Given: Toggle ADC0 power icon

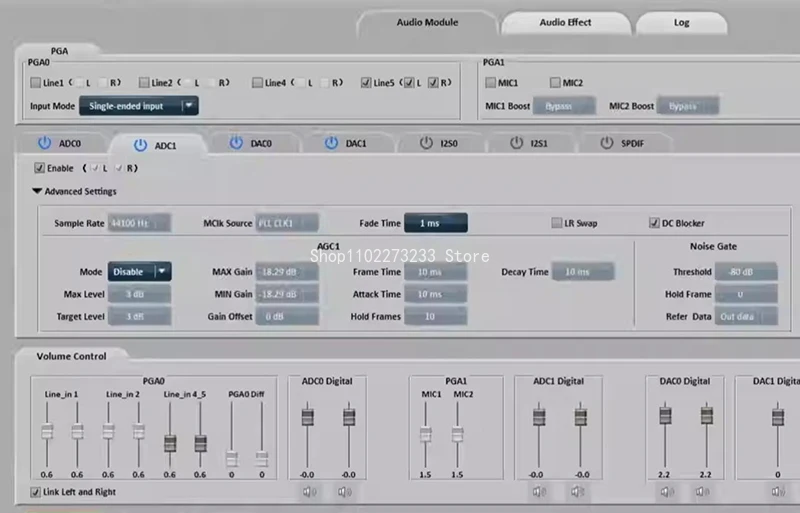Looking at the screenshot, I should point(45,143).
